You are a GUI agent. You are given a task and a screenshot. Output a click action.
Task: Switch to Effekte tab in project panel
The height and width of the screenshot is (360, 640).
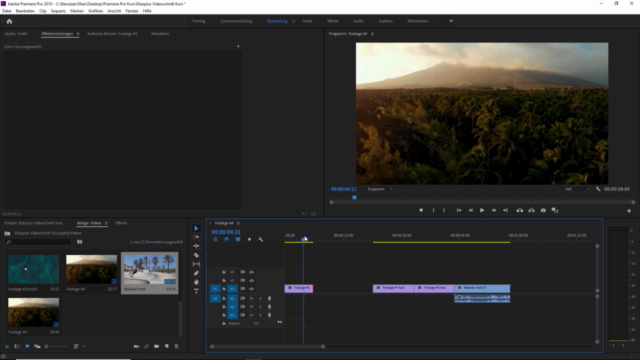tap(121, 223)
